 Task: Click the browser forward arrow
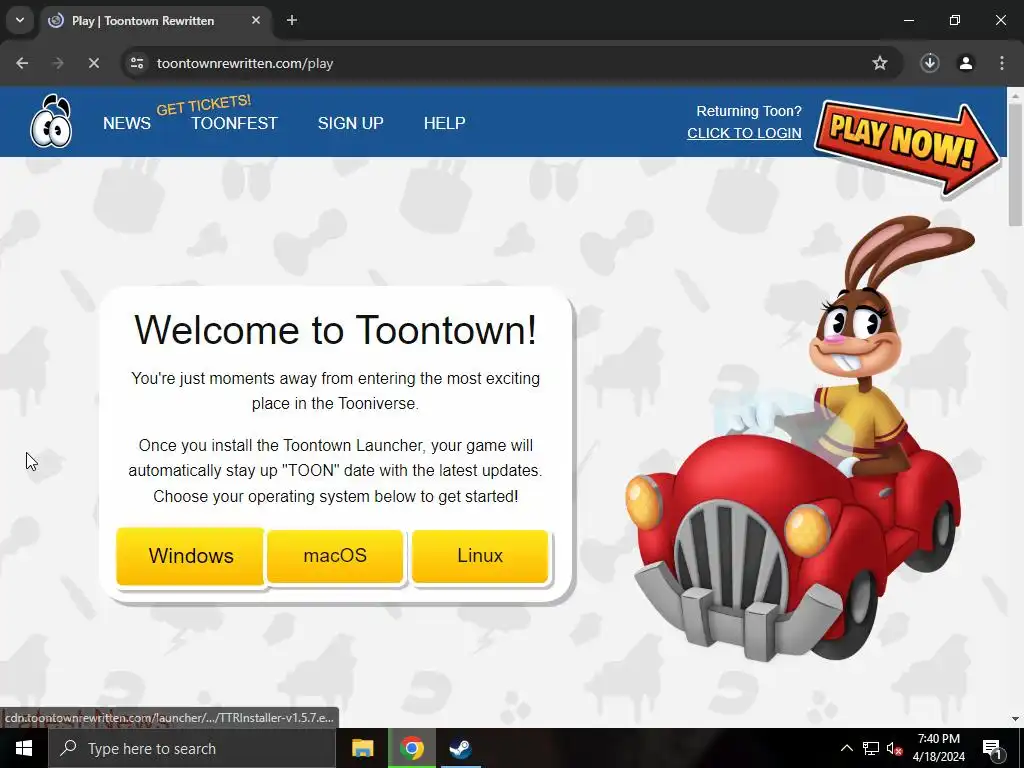tap(58, 63)
